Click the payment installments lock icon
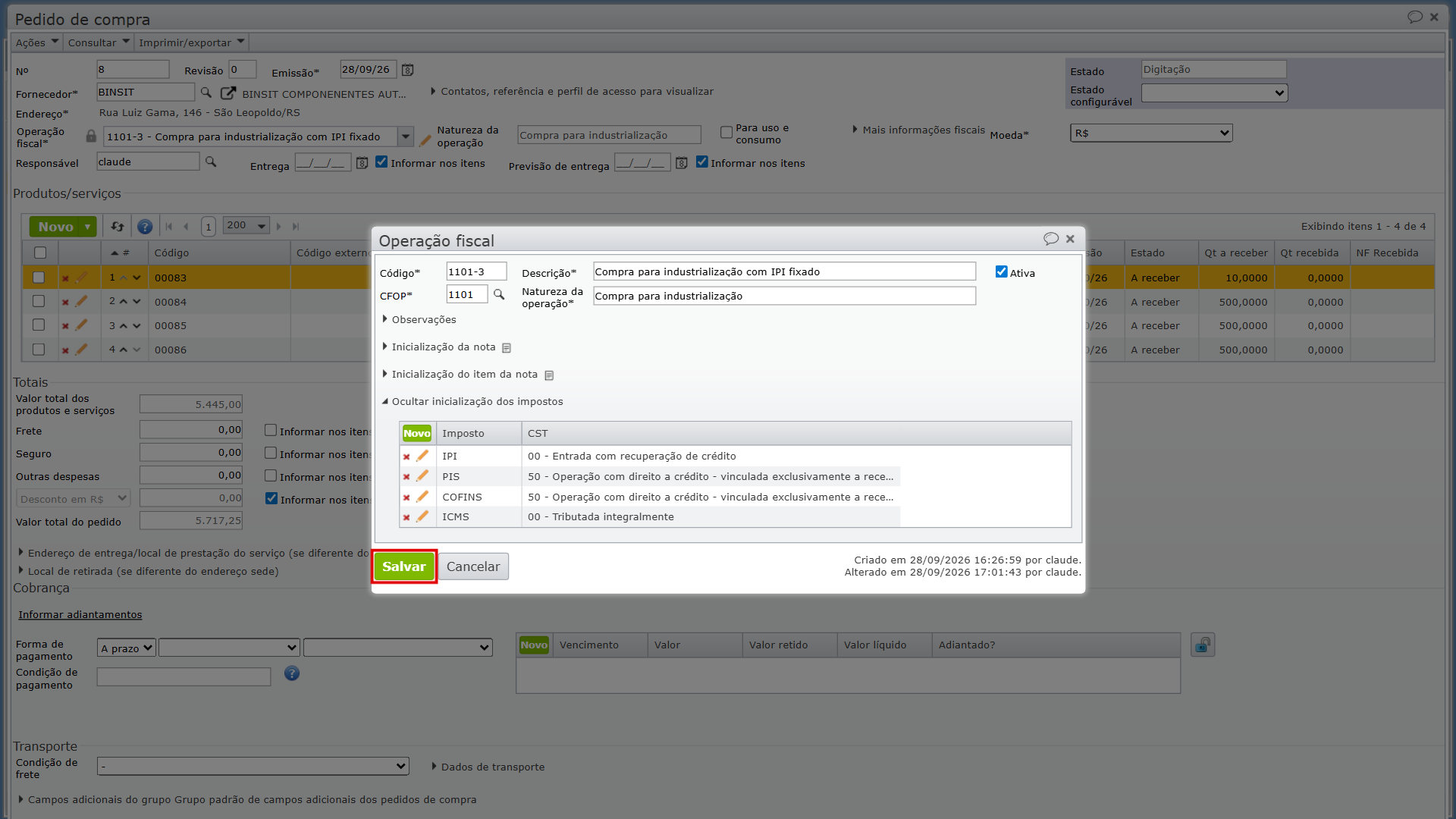The image size is (1456, 819). (1203, 645)
